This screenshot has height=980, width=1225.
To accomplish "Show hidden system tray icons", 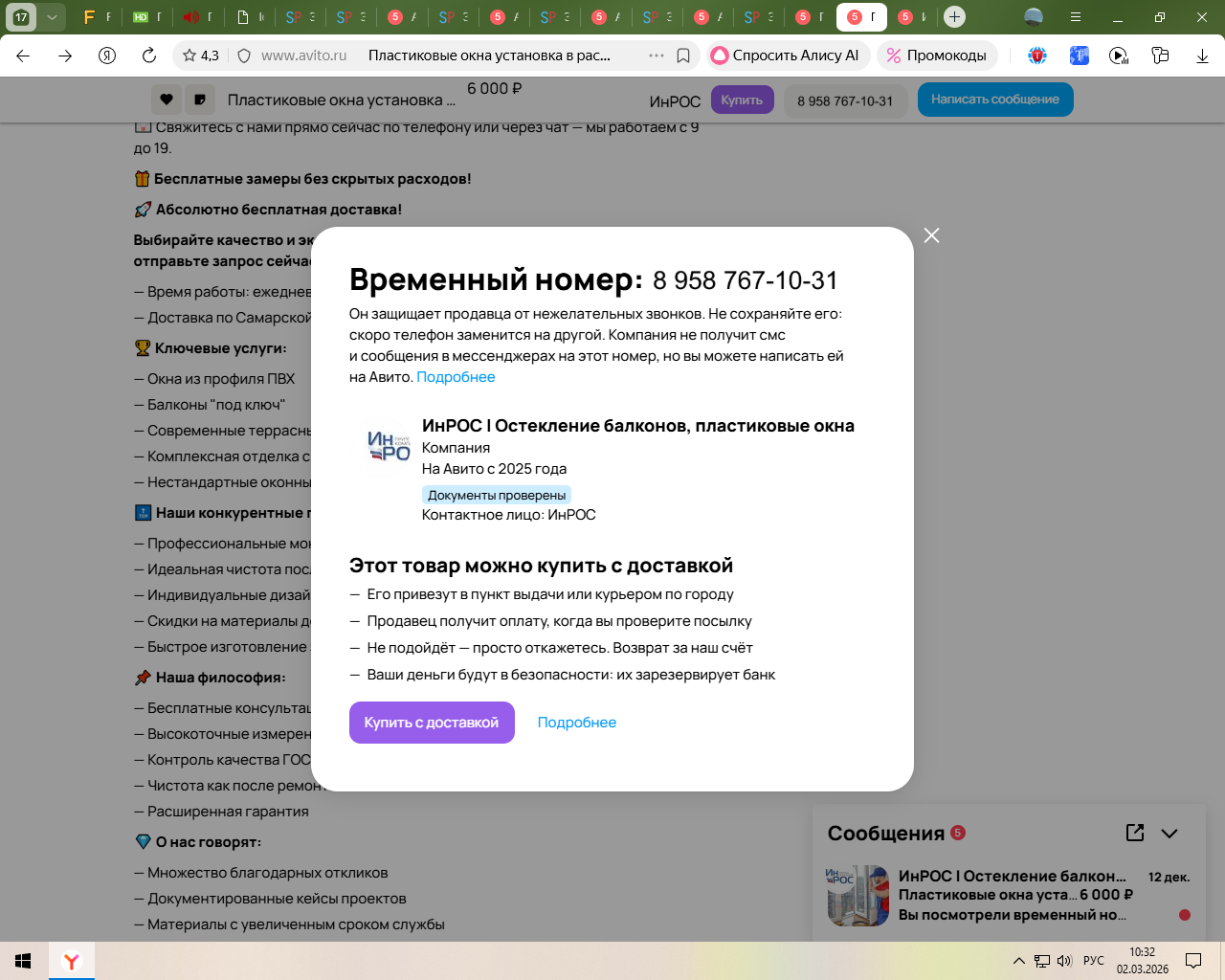I will click(1018, 961).
